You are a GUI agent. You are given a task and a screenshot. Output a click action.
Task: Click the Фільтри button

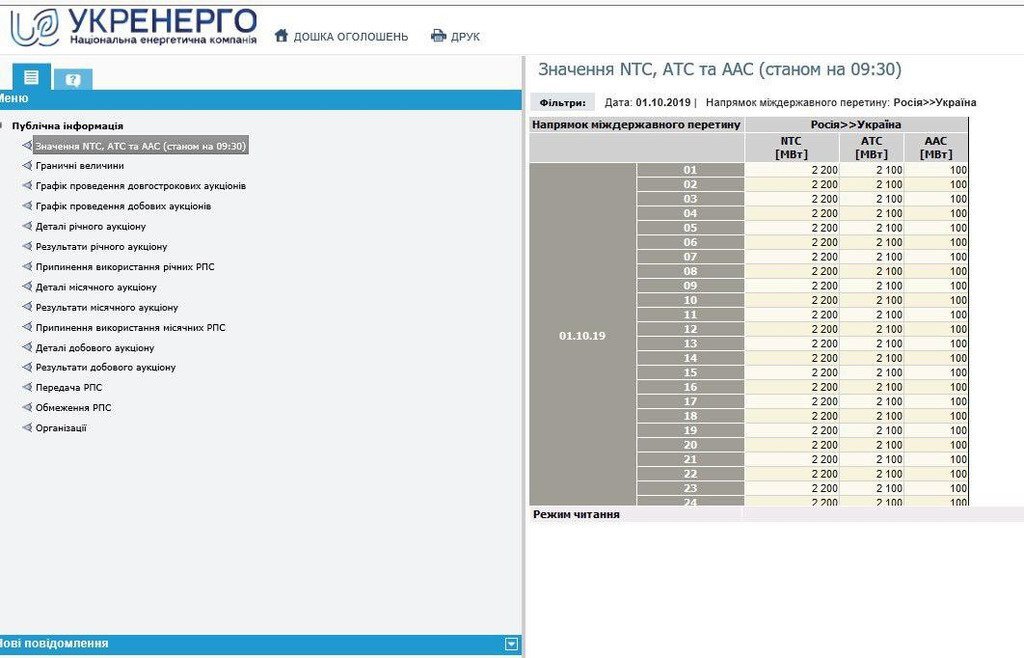tap(562, 102)
